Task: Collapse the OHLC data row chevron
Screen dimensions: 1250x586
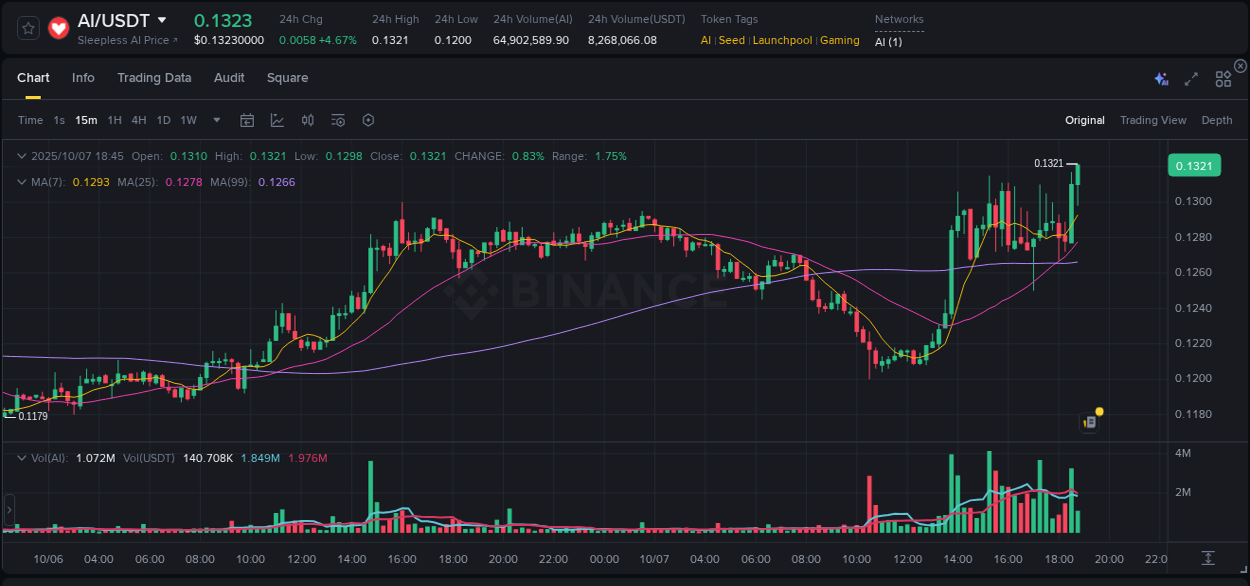Action: tap(21, 156)
